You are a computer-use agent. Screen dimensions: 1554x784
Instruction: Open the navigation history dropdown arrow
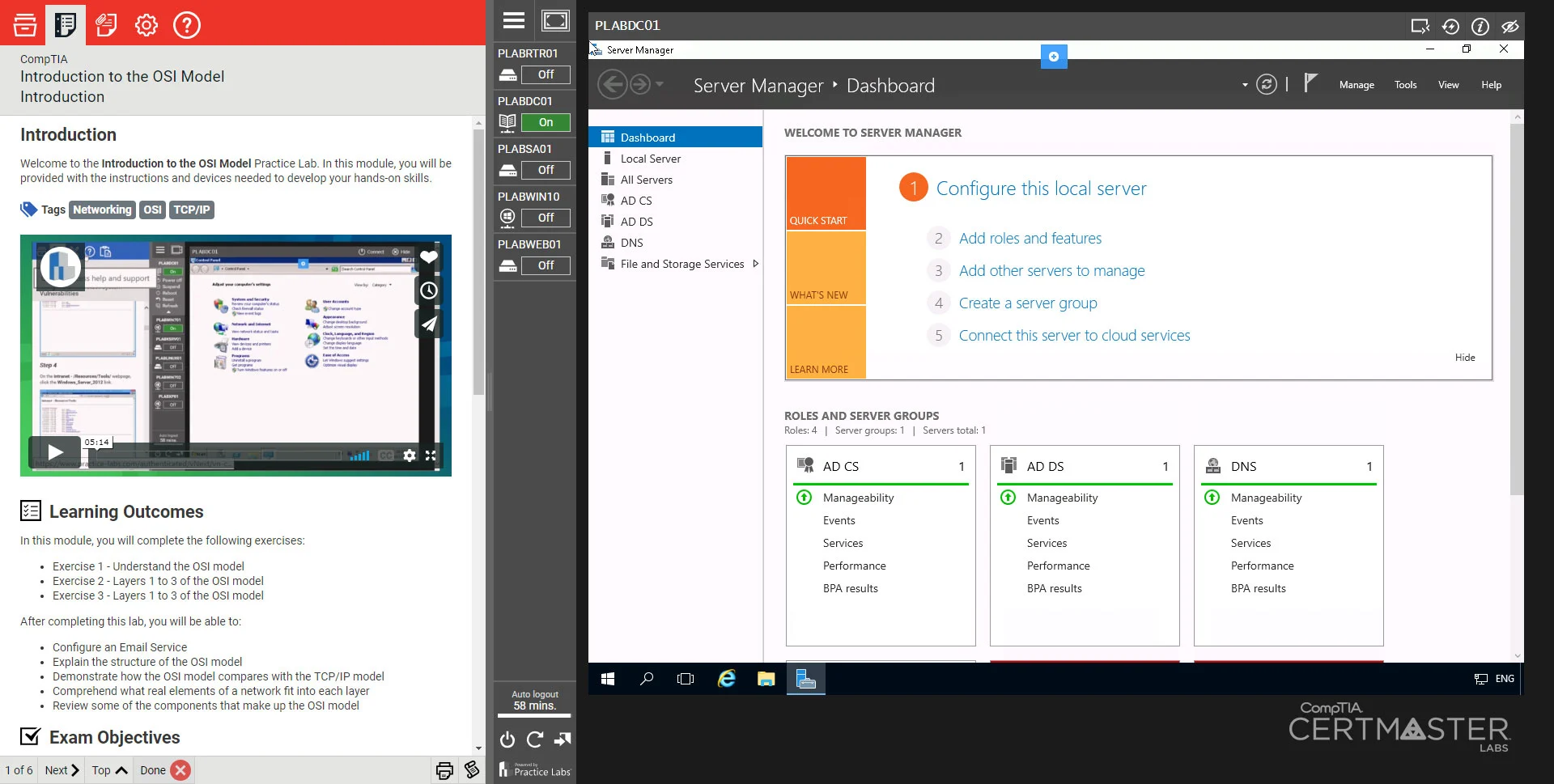coord(660,84)
